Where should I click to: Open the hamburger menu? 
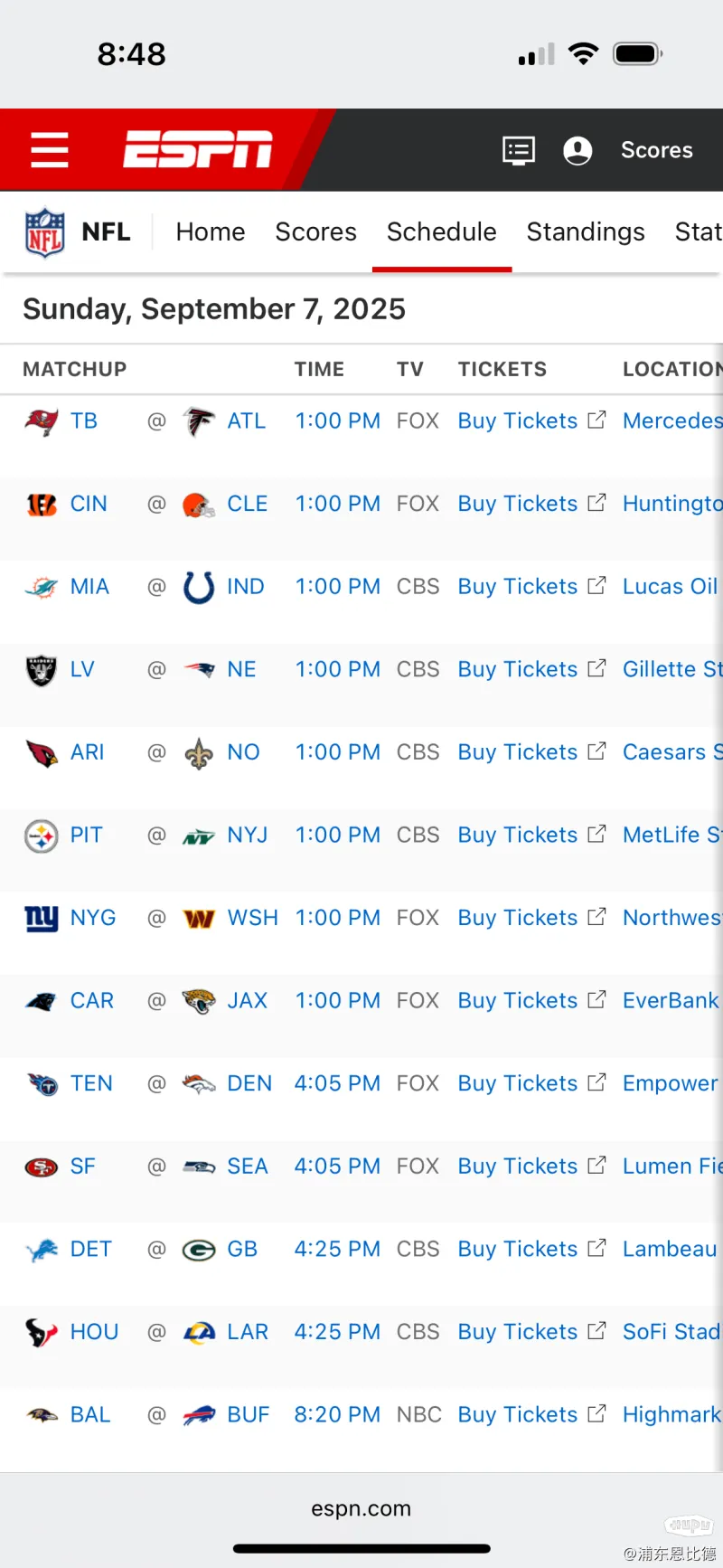click(x=50, y=150)
